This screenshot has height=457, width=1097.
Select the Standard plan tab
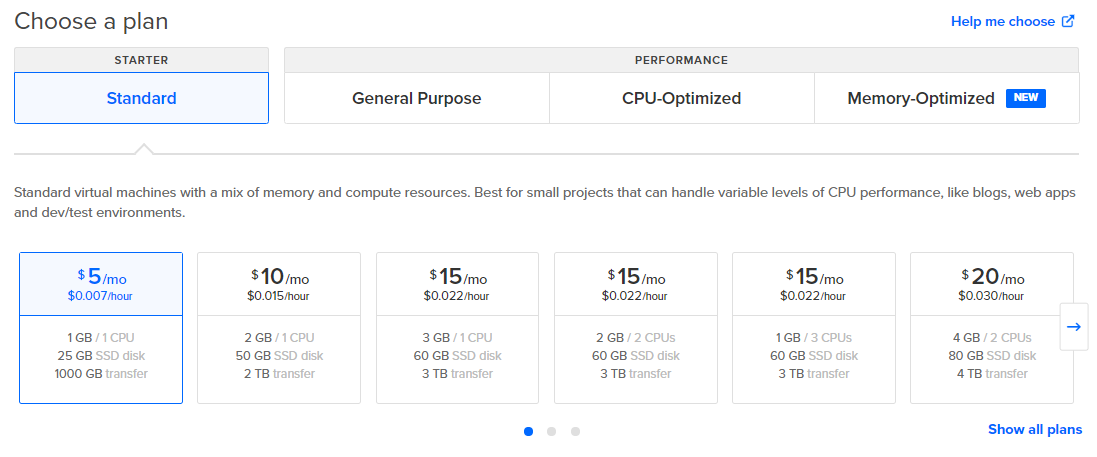141,98
